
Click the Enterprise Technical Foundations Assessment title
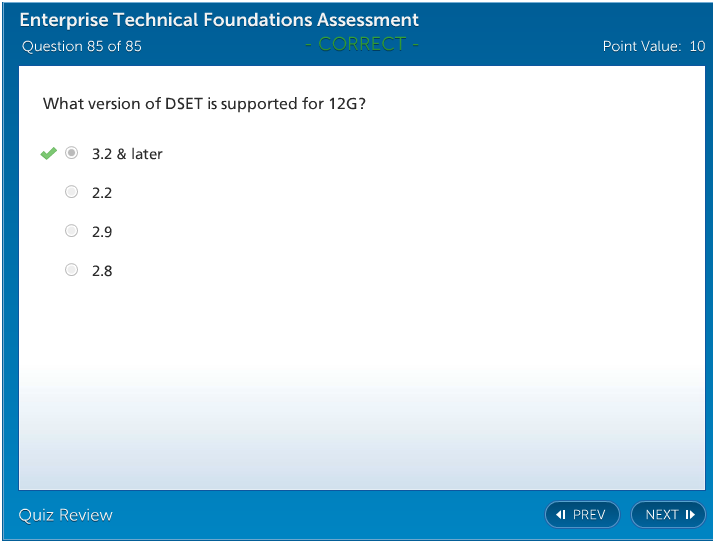[x=219, y=20]
